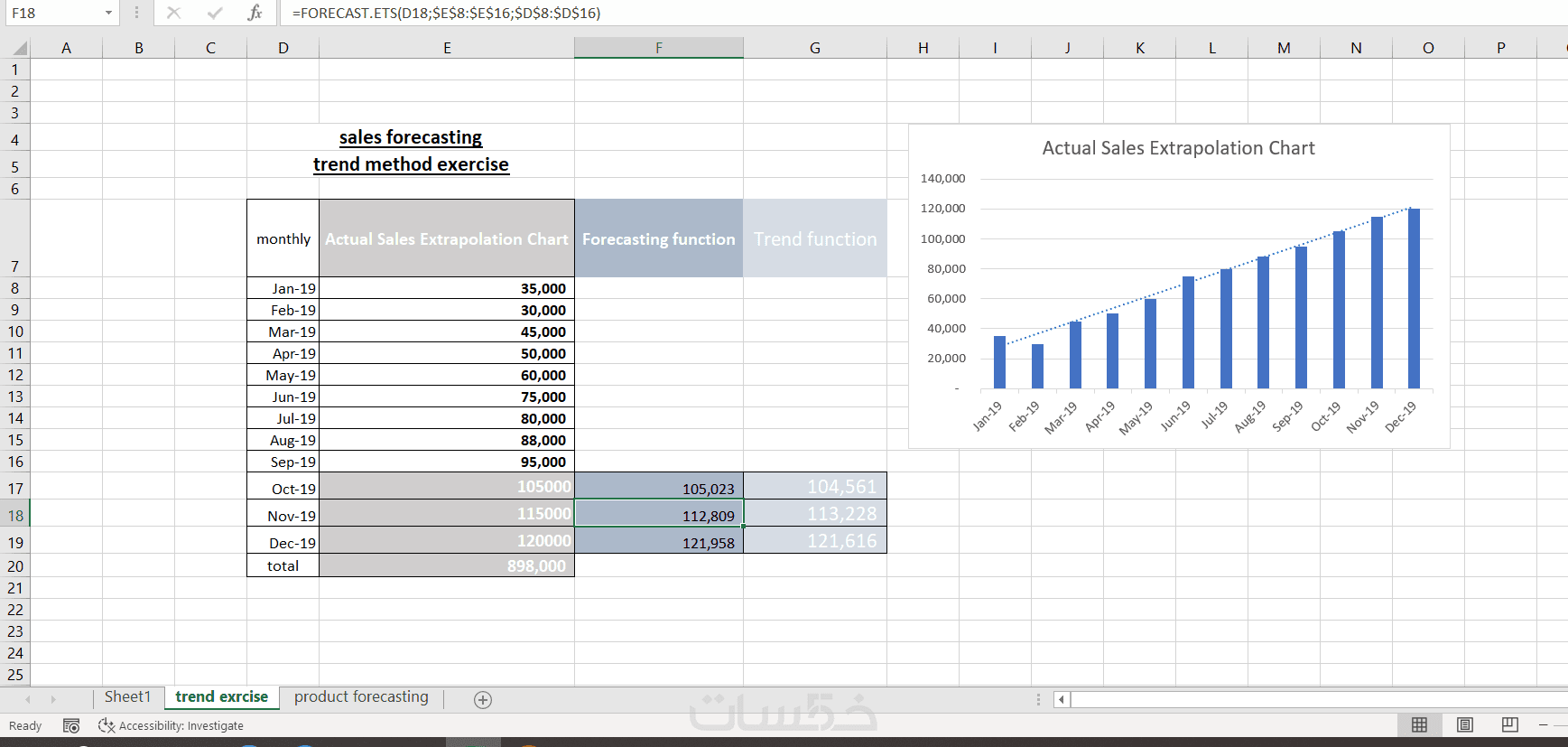Select column F header
This screenshot has width=1568, height=747.
pos(659,48)
